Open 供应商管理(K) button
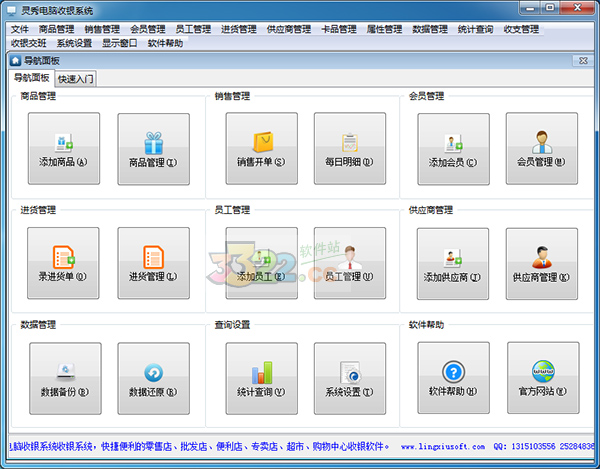This screenshot has width=600, height=469. (x=542, y=264)
